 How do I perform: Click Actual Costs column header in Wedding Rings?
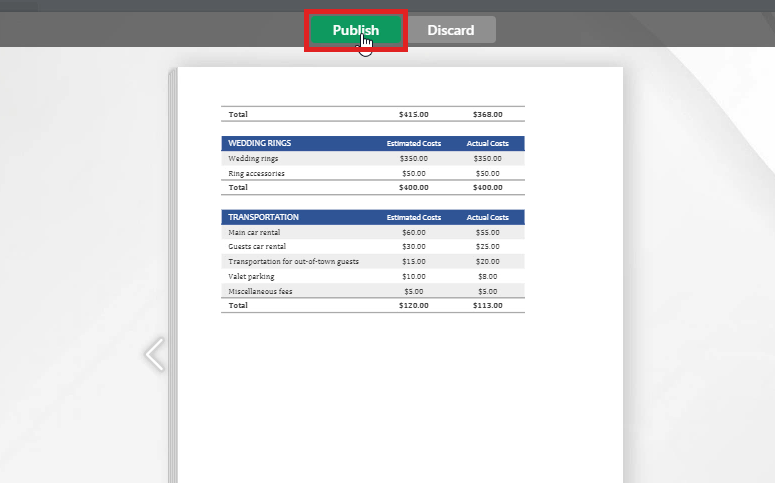[487, 143]
